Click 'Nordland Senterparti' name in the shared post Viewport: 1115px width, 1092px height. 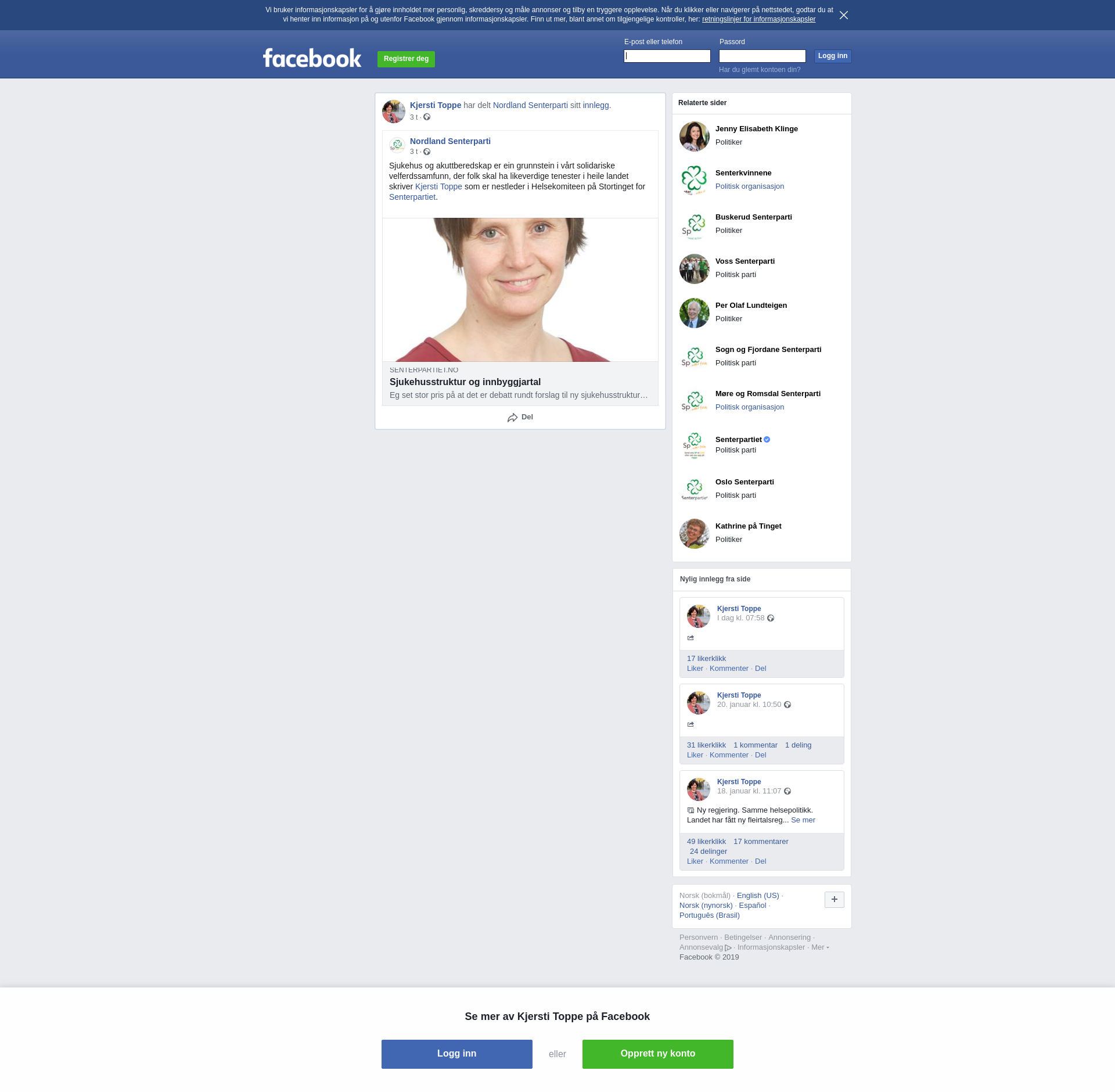450,141
